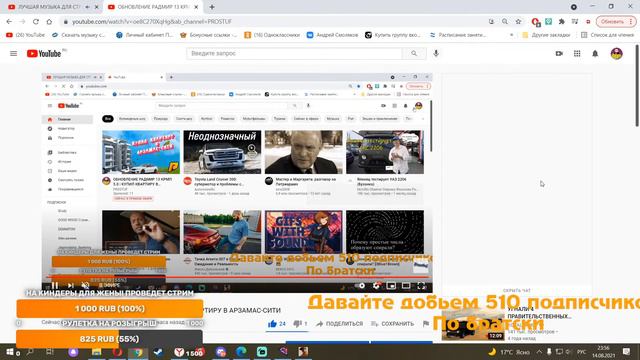The width and height of the screenshot is (640, 360).
Task: Enter fullscreen in the video player
Action: (421, 286)
